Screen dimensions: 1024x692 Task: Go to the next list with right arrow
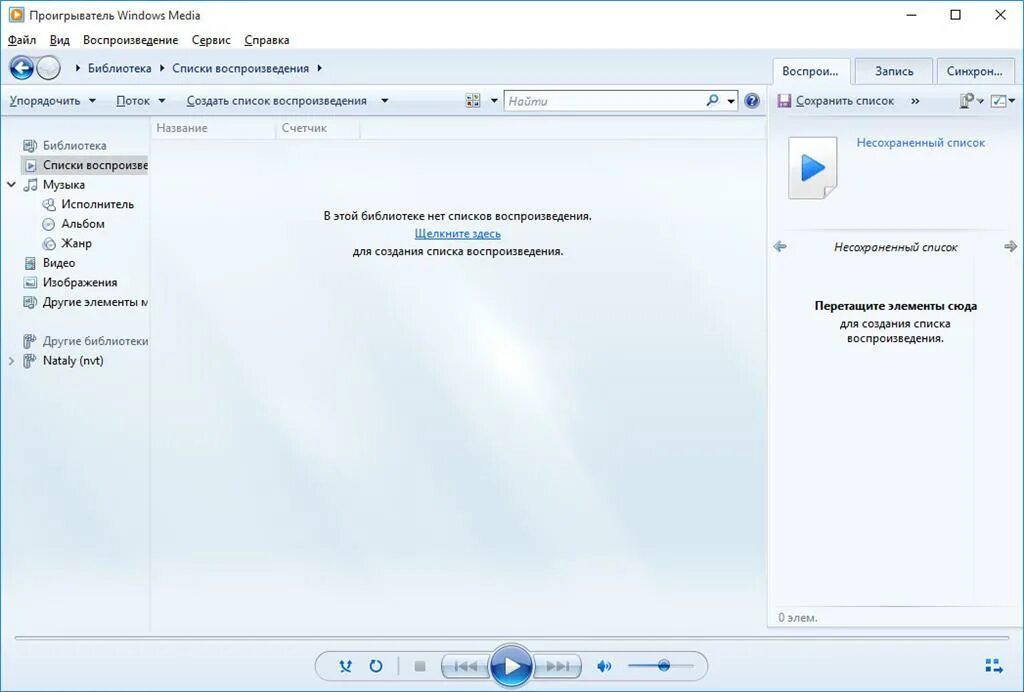1010,246
